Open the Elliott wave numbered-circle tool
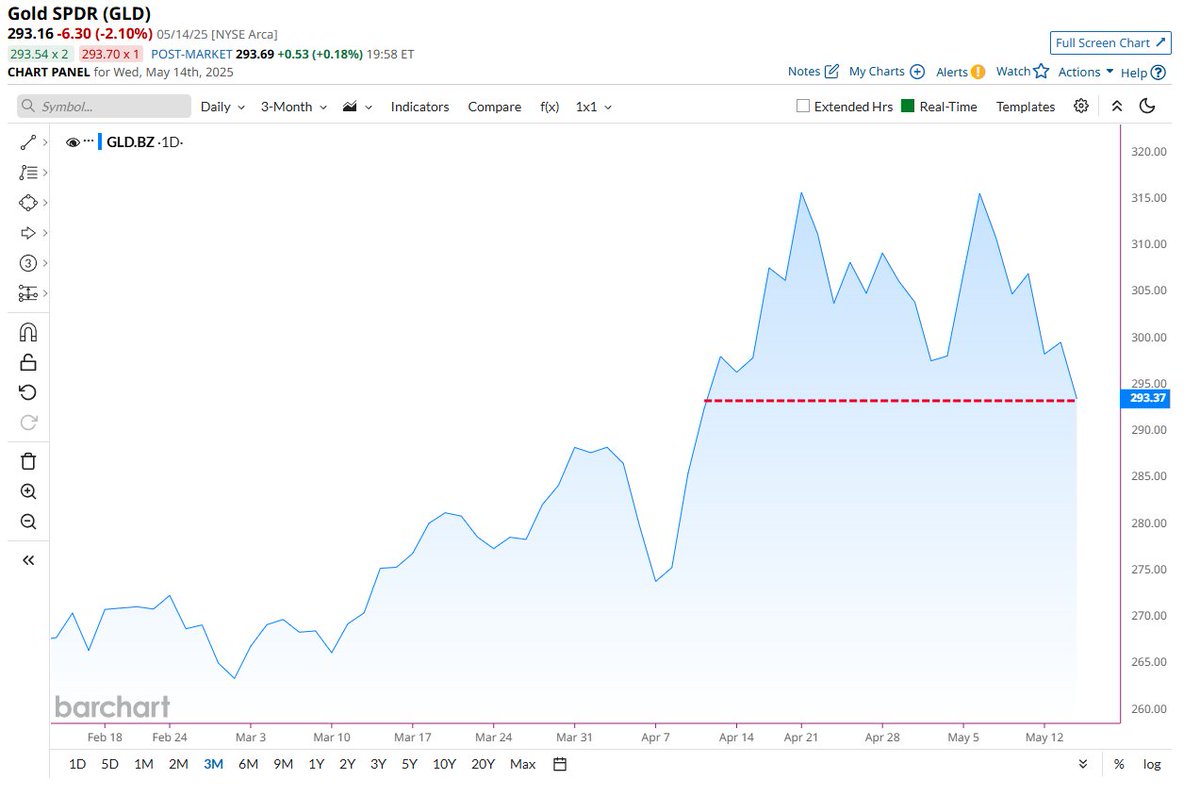The width and height of the screenshot is (1200, 796). coord(28,263)
